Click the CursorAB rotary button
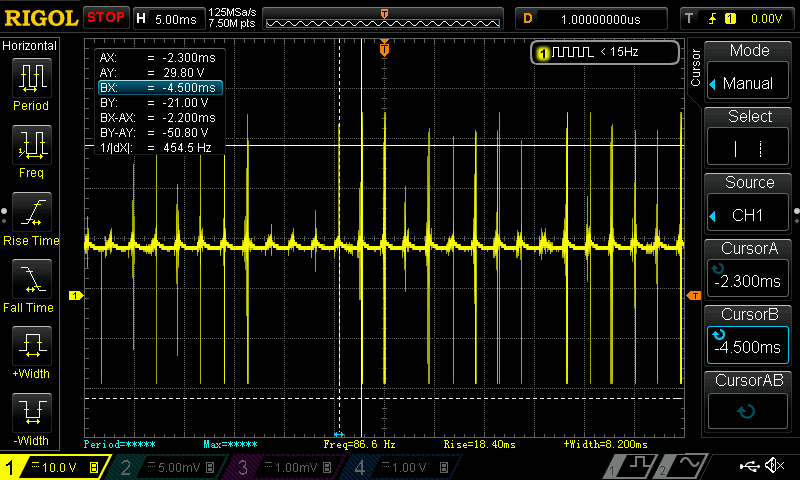800x480 pixels. (747, 412)
